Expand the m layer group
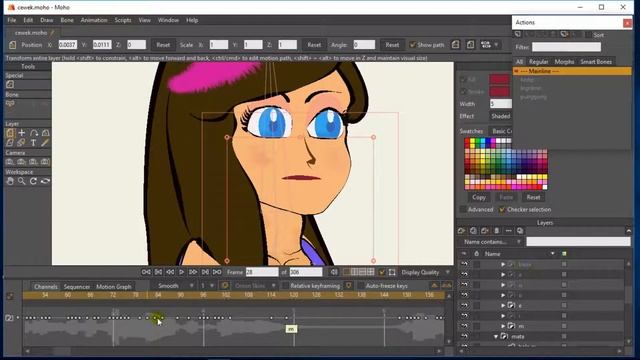The height and width of the screenshot is (360, 640). point(503,326)
